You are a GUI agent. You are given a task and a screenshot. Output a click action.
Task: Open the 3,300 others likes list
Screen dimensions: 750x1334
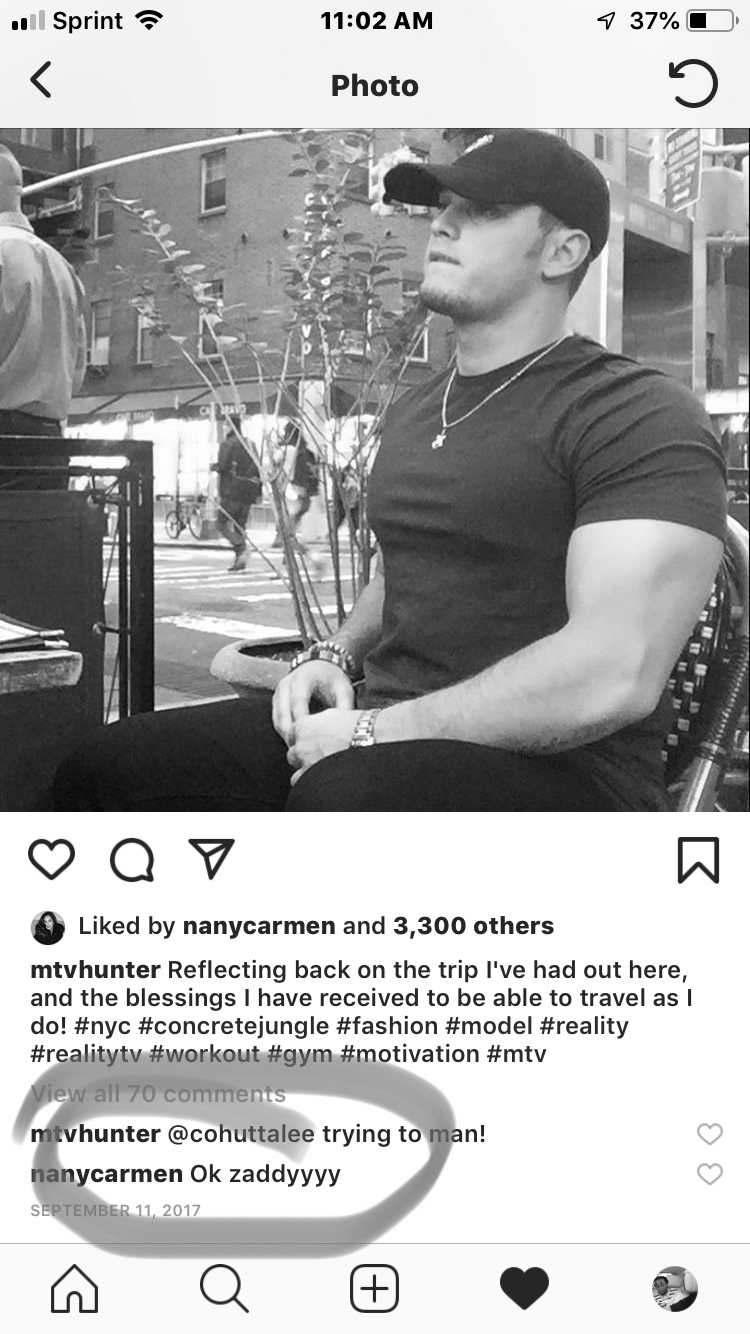(x=473, y=926)
